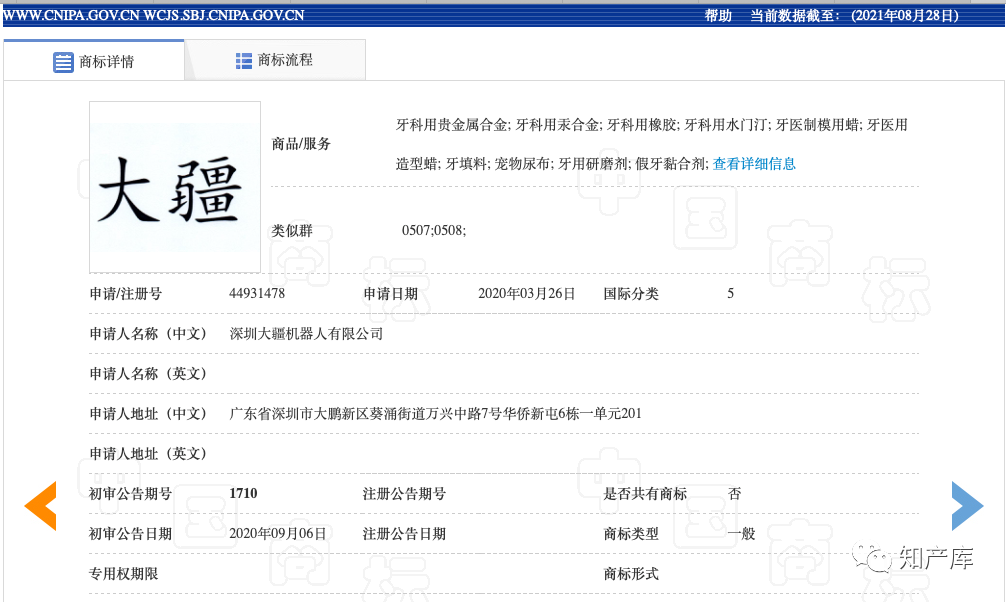Open 查看详细信息 detailed info link
The height and width of the screenshot is (602, 1006).
[754, 163]
